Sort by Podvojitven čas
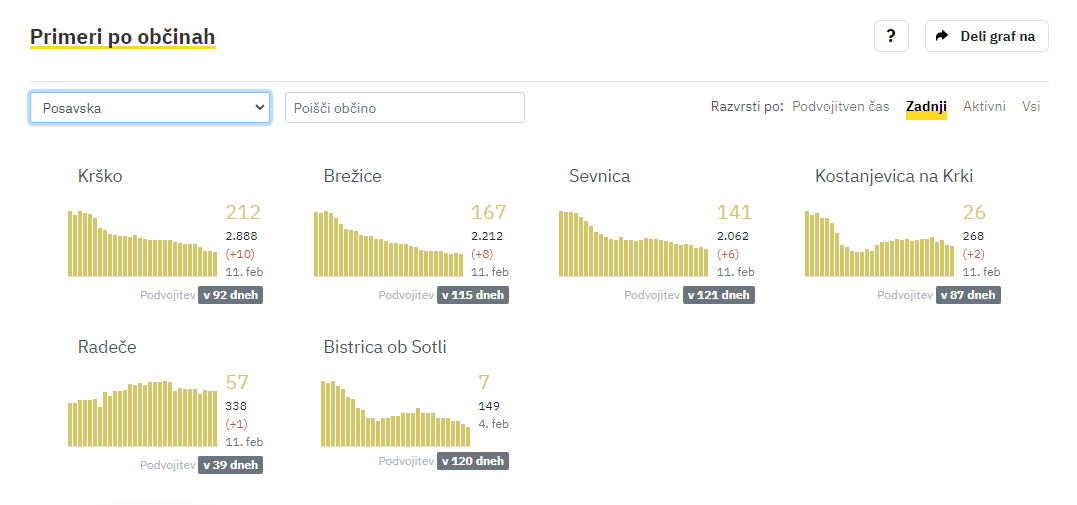 pyautogui.click(x=840, y=106)
